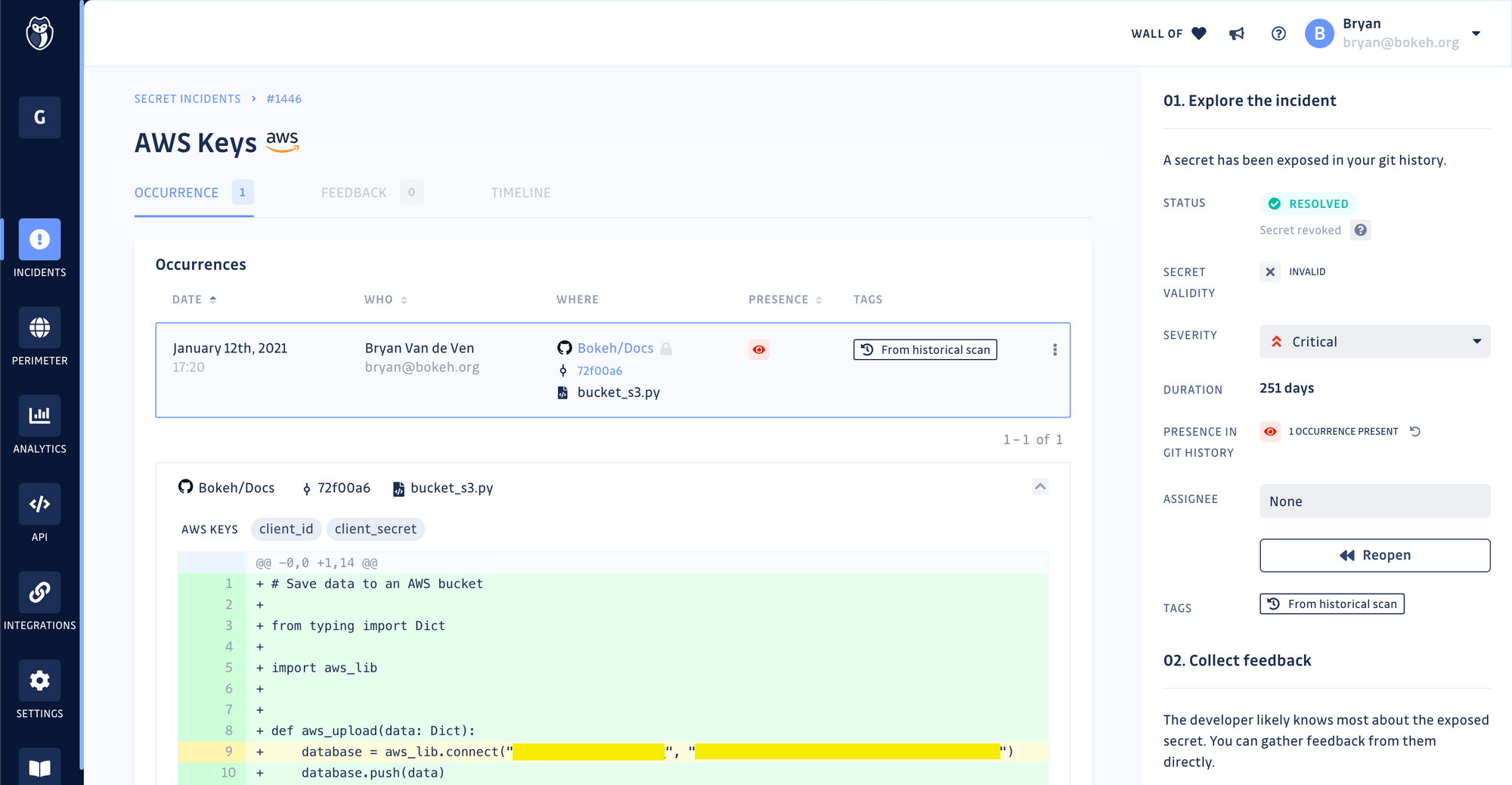Sort occurrences by Date
This screenshot has height=785, width=1512.
[194, 299]
